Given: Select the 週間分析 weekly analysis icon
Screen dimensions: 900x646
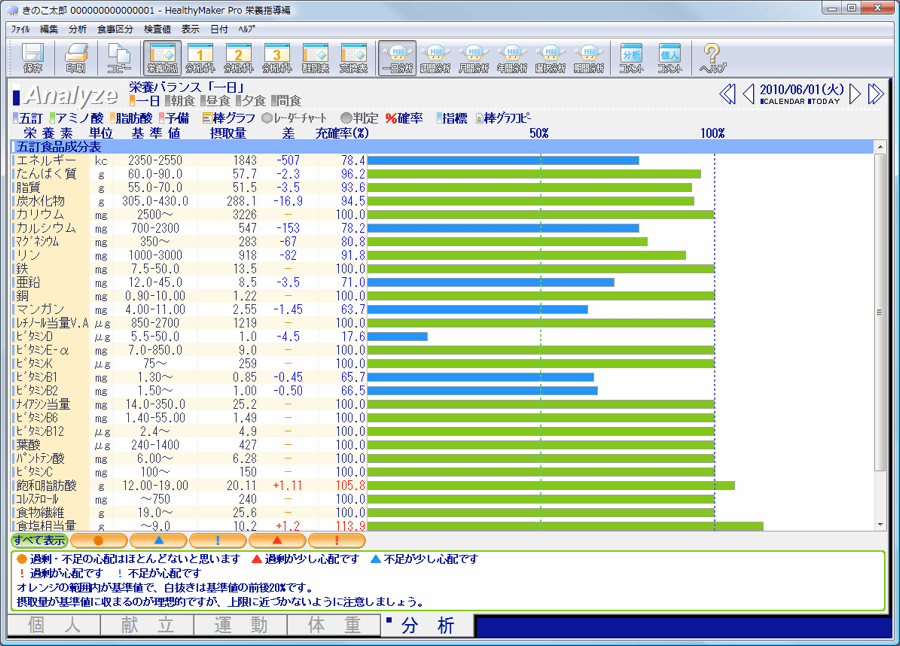Looking at the screenshot, I should point(435,58).
